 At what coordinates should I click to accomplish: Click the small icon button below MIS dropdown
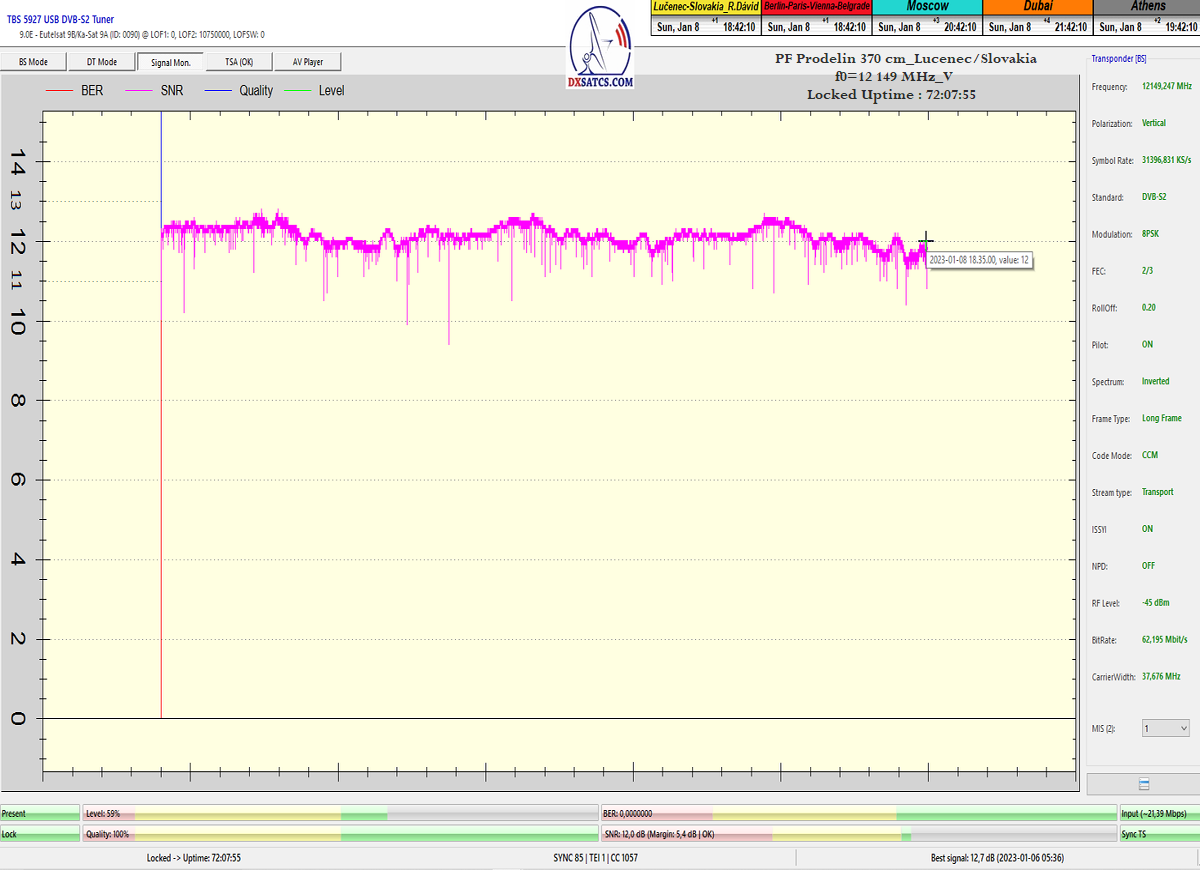point(1143,784)
